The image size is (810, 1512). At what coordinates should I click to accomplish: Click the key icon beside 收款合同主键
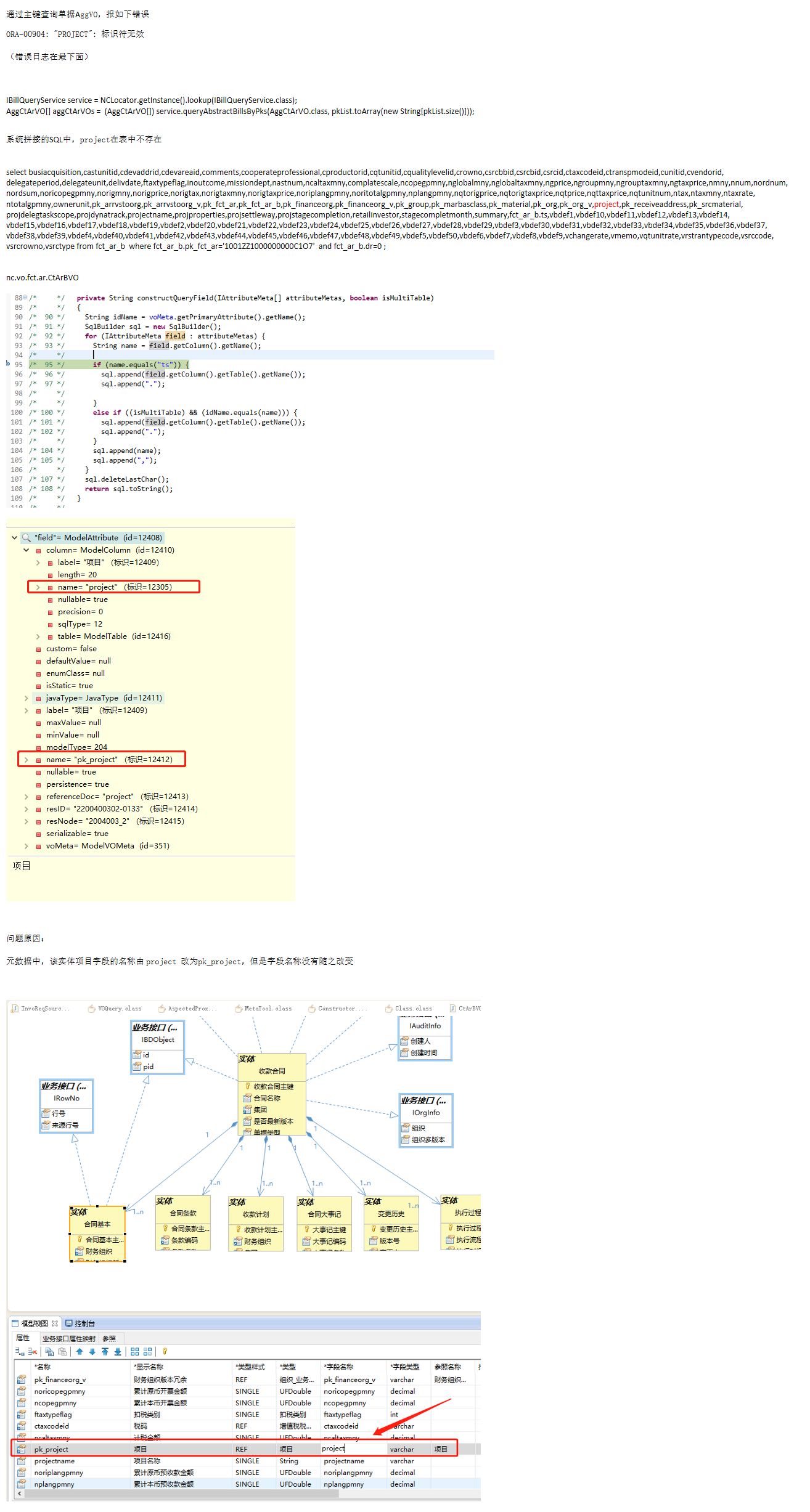(248, 1086)
